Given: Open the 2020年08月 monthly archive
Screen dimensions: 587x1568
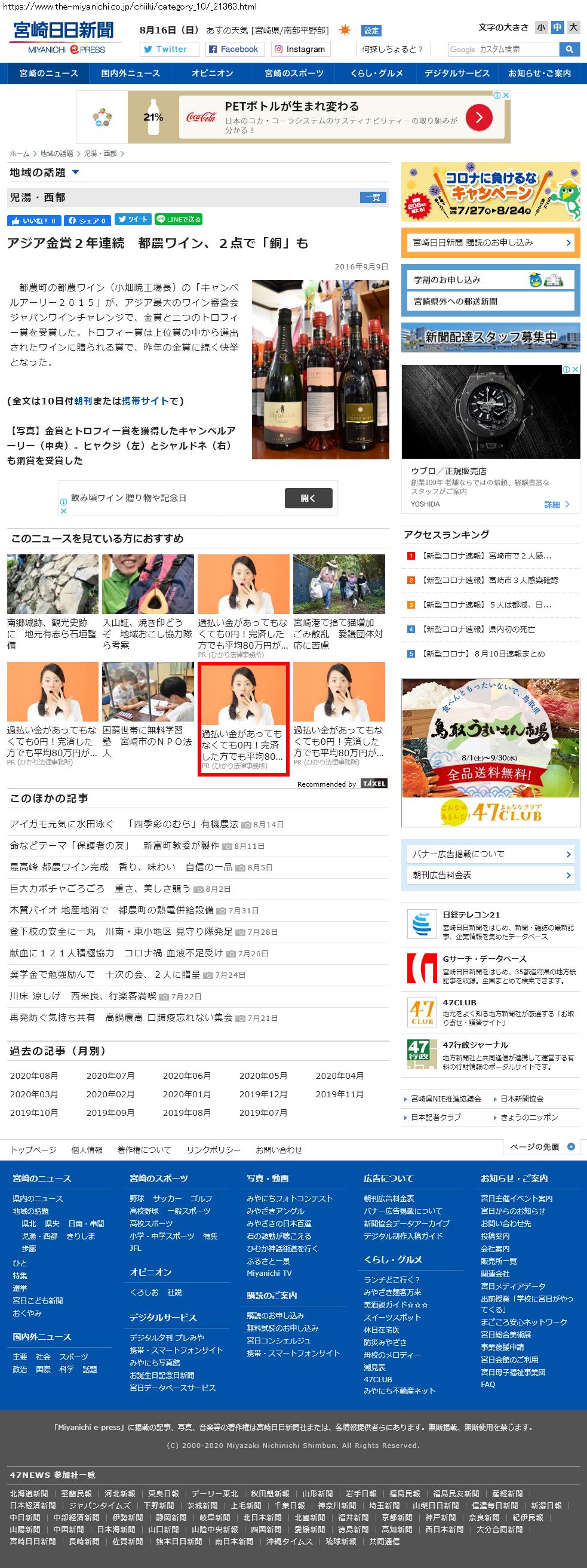Looking at the screenshot, I should pyautogui.click(x=34, y=1076).
